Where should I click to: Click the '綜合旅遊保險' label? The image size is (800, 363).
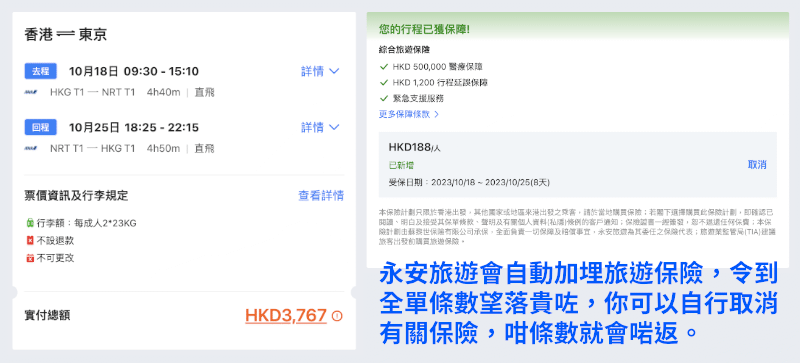(404, 50)
